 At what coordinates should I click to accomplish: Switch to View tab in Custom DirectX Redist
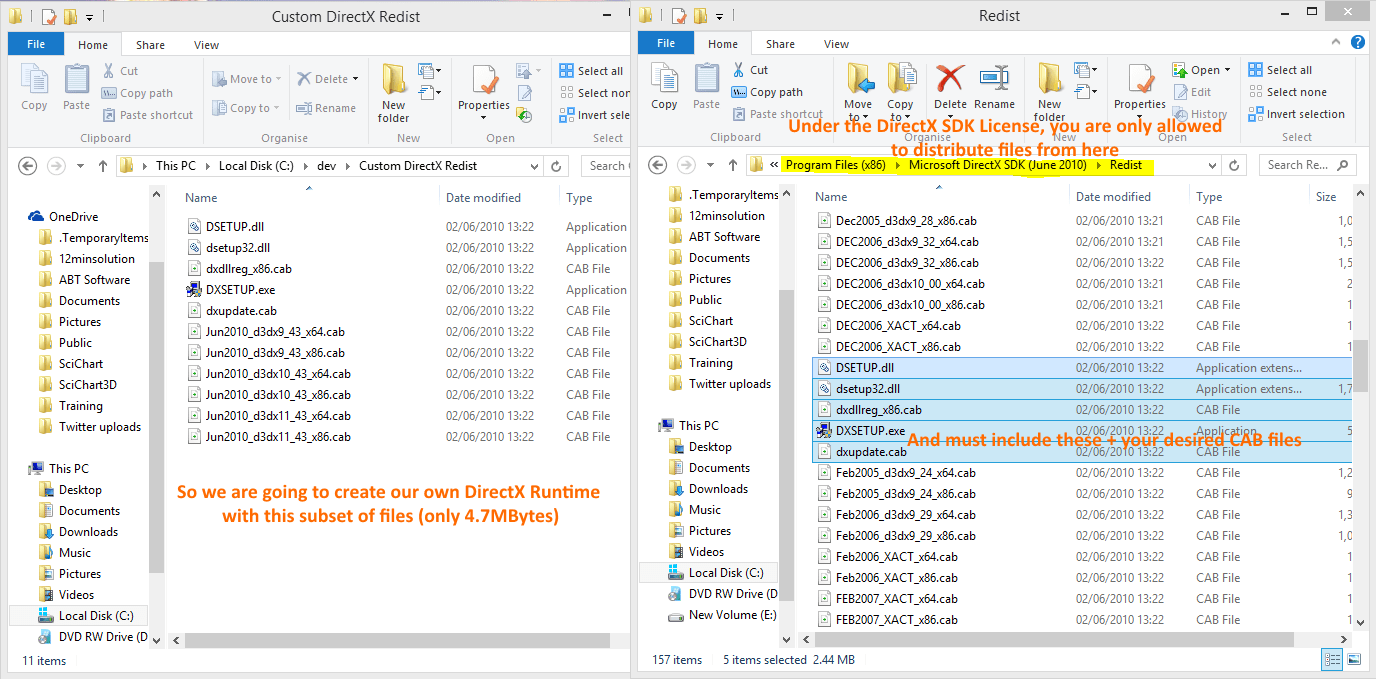point(207,45)
